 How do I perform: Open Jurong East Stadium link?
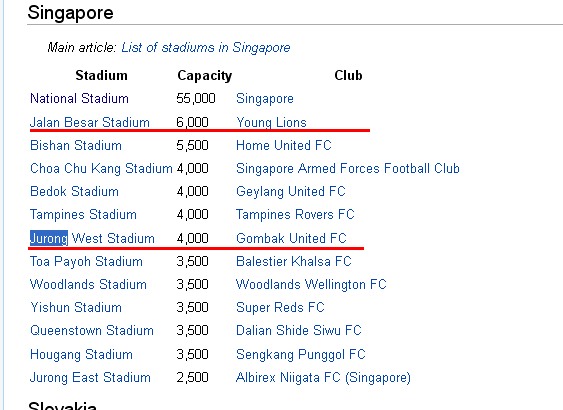click(x=90, y=377)
